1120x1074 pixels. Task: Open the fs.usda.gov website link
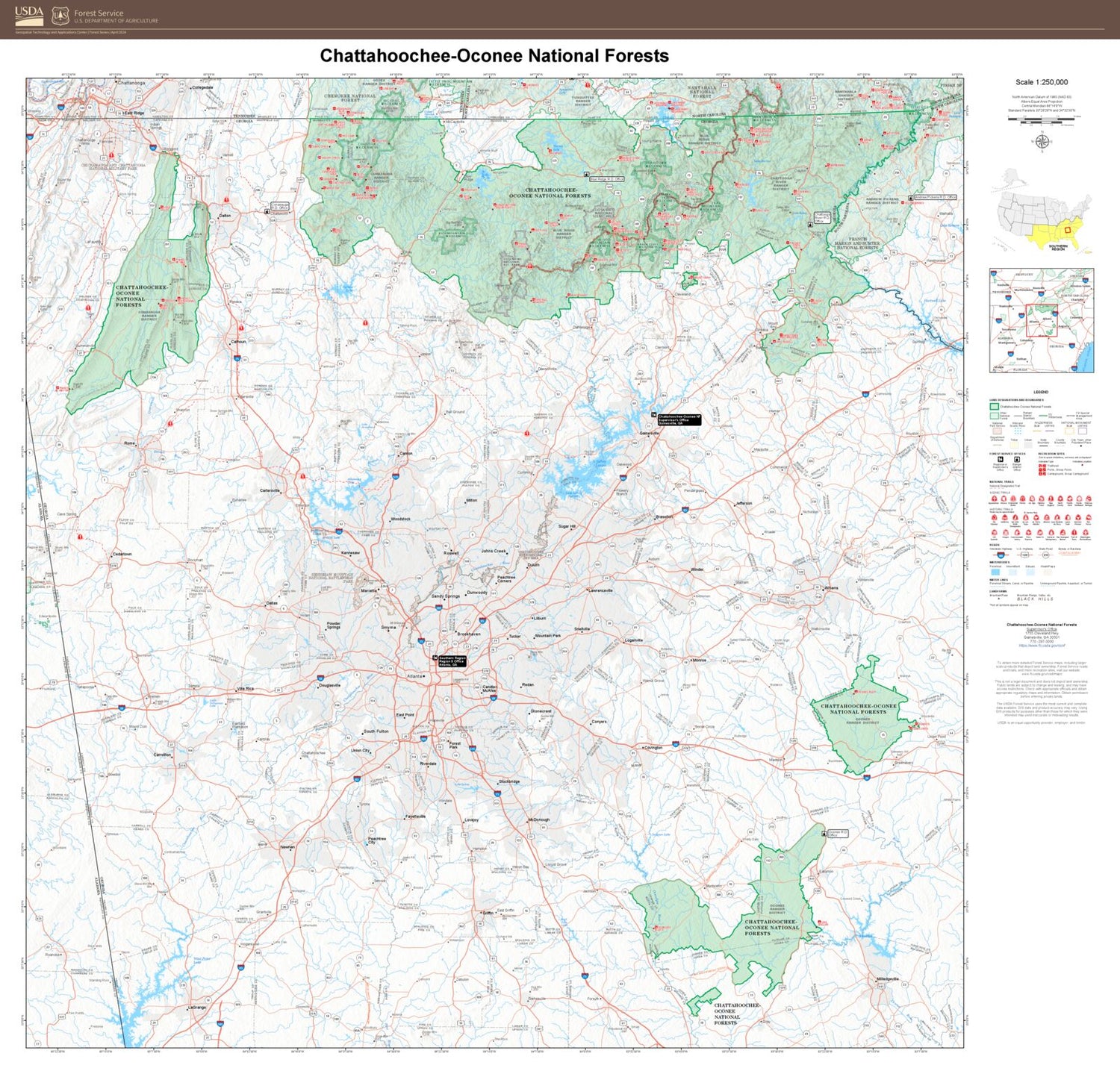(x=1042, y=646)
